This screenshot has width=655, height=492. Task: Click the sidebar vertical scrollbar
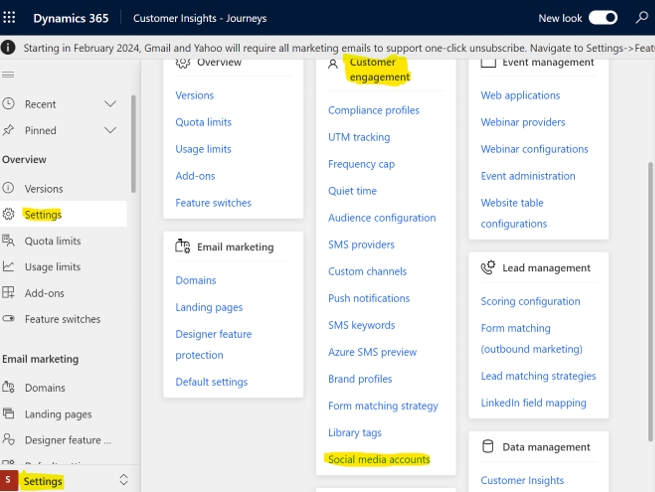[133, 144]
